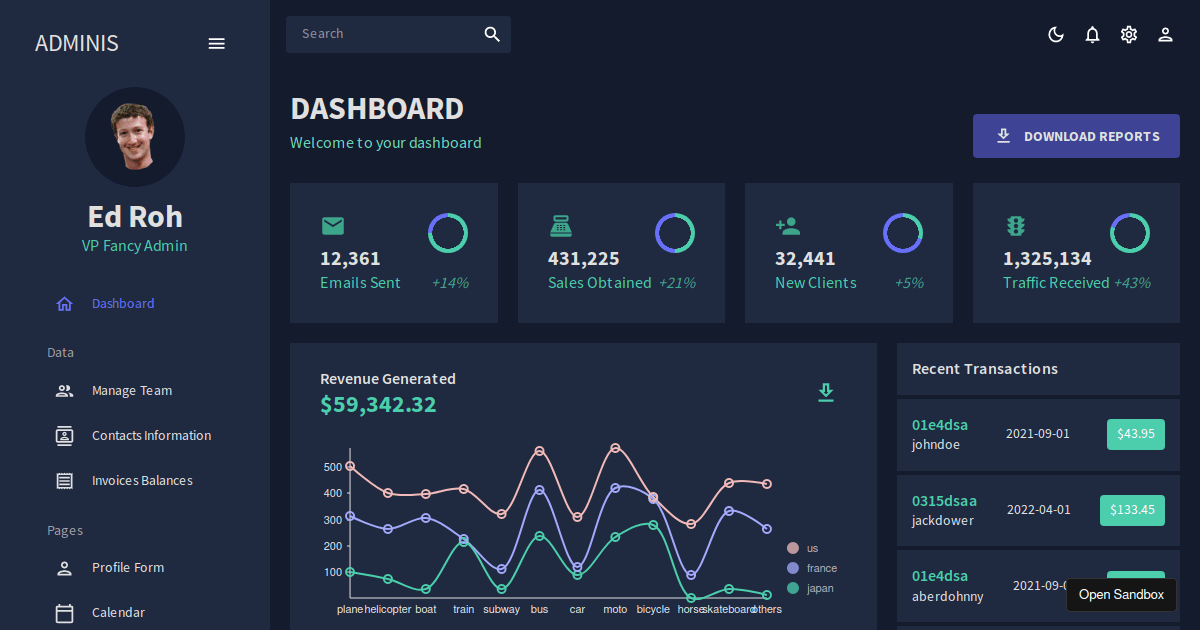
Task: Open the Dashboard section in the sidebar
Action: 122,303
